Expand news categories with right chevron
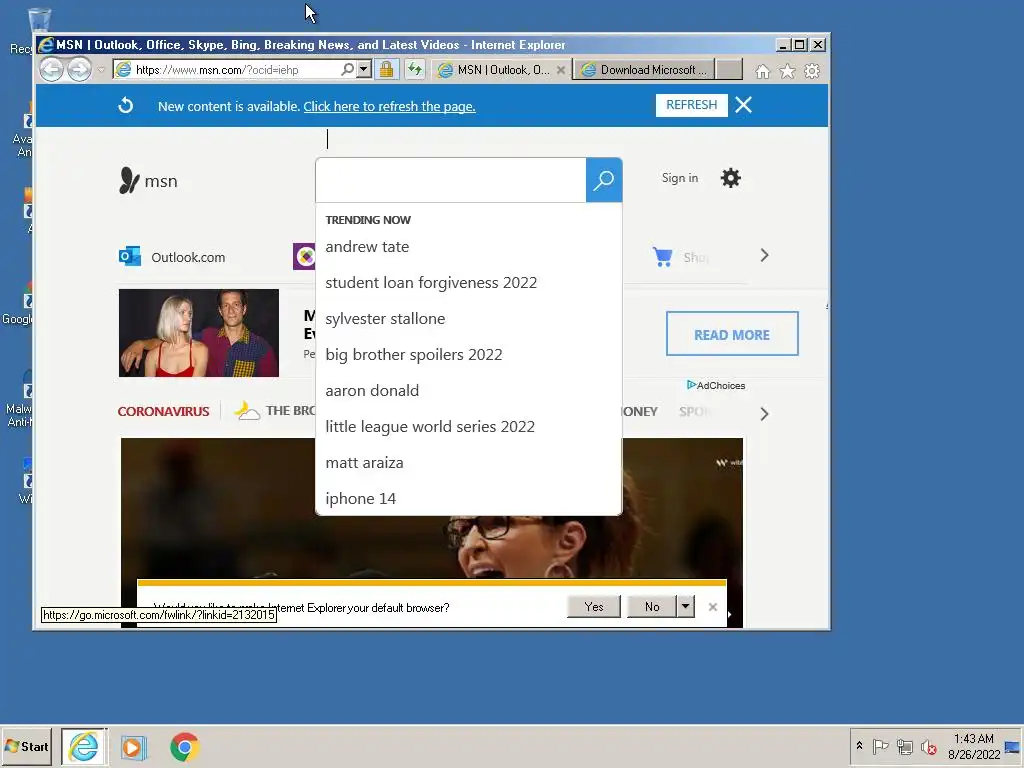Image resolution: width=1024 pixels, height=768 pixels. coord(764,413)
